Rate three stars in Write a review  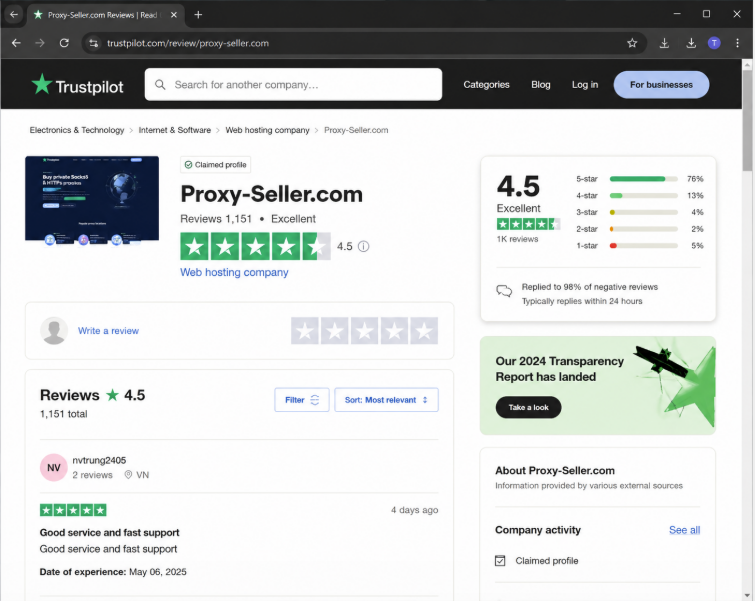pos(364,331)
